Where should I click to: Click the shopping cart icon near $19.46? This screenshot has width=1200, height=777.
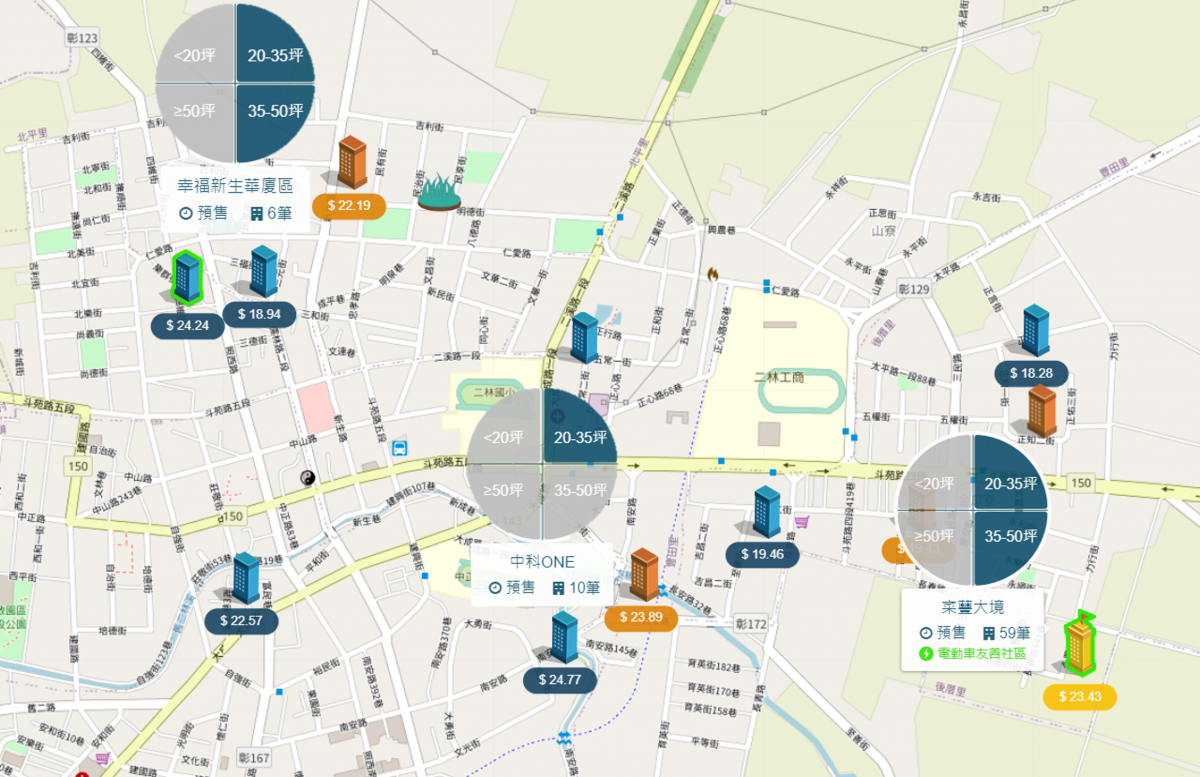(801, 521)
